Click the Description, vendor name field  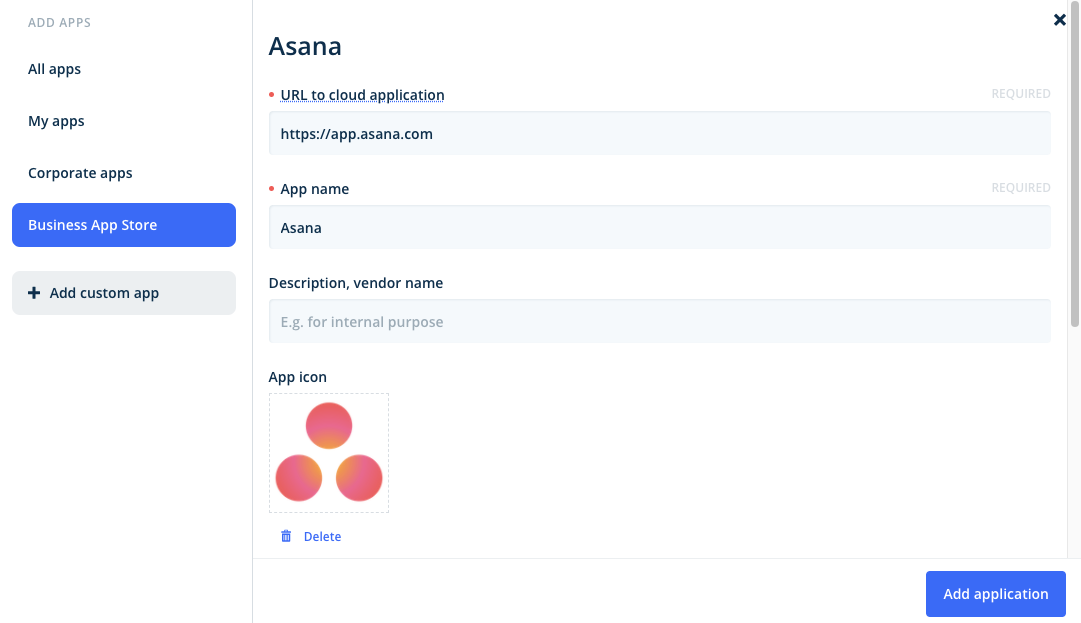[660, 322]
